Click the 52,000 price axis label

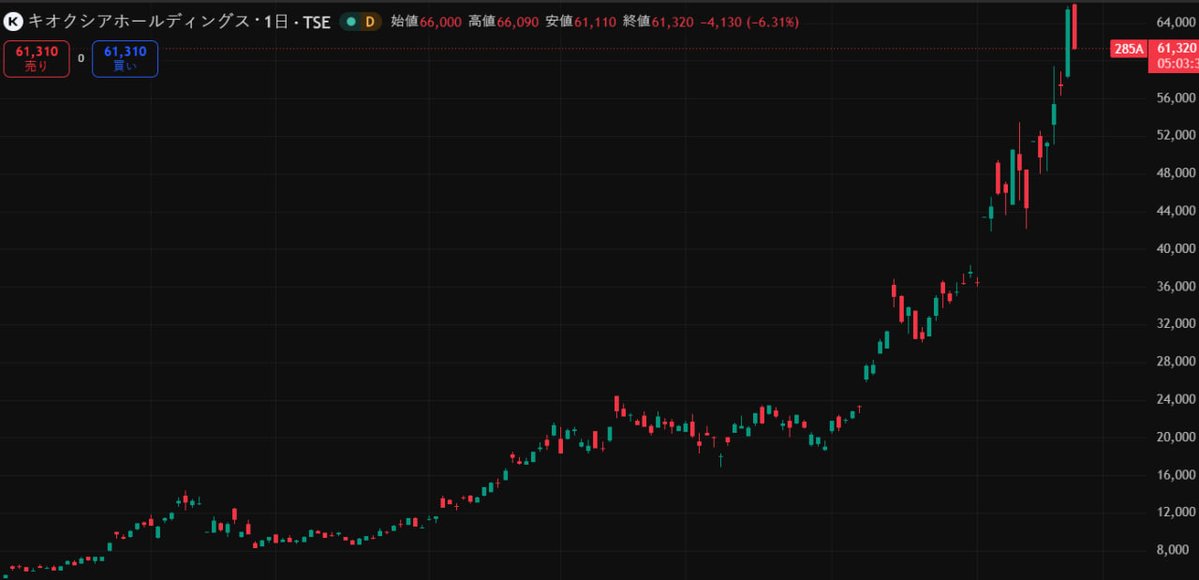(1176, 135)
